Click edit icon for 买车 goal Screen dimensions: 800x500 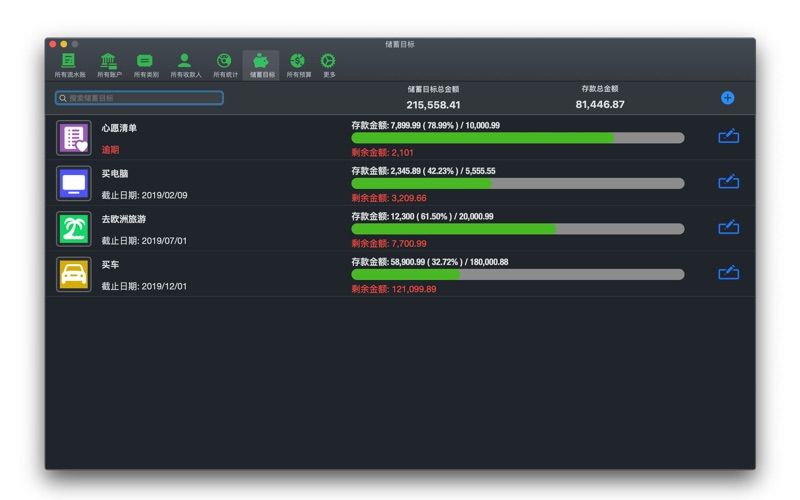728,273
